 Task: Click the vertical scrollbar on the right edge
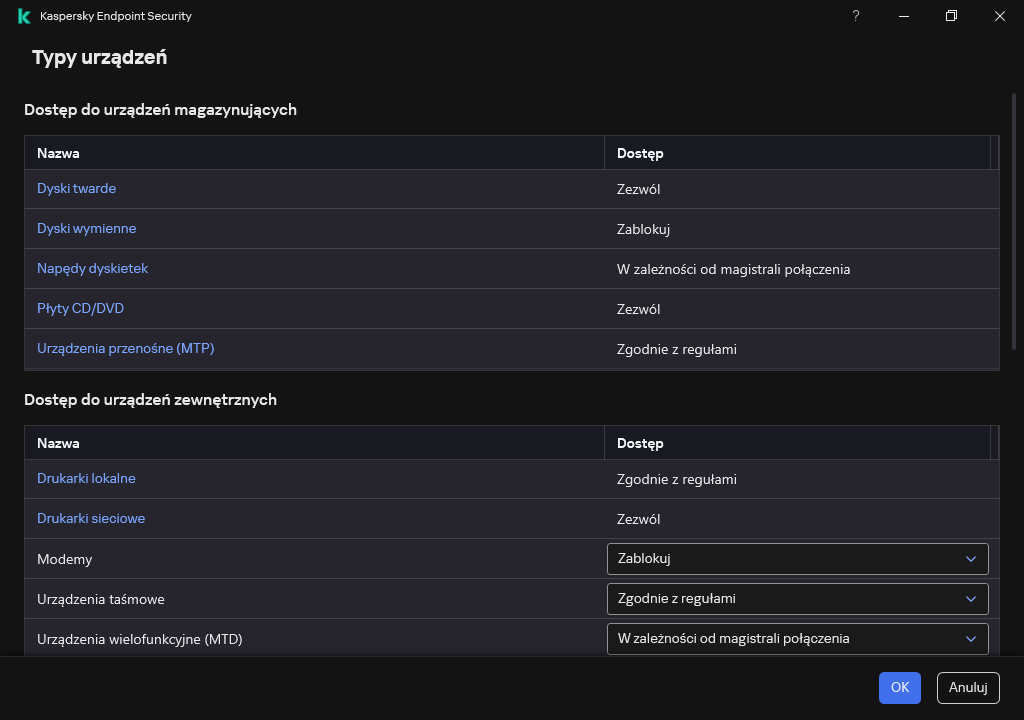coord(1016,220)
